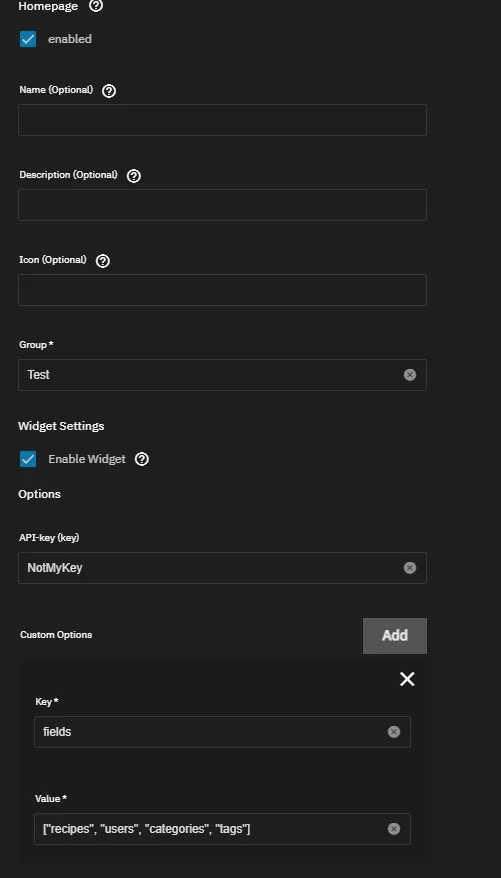The image size is (501, 878).
Task: Click the Homepage section title
Action: pyautogui.click(x=48, y=6)
